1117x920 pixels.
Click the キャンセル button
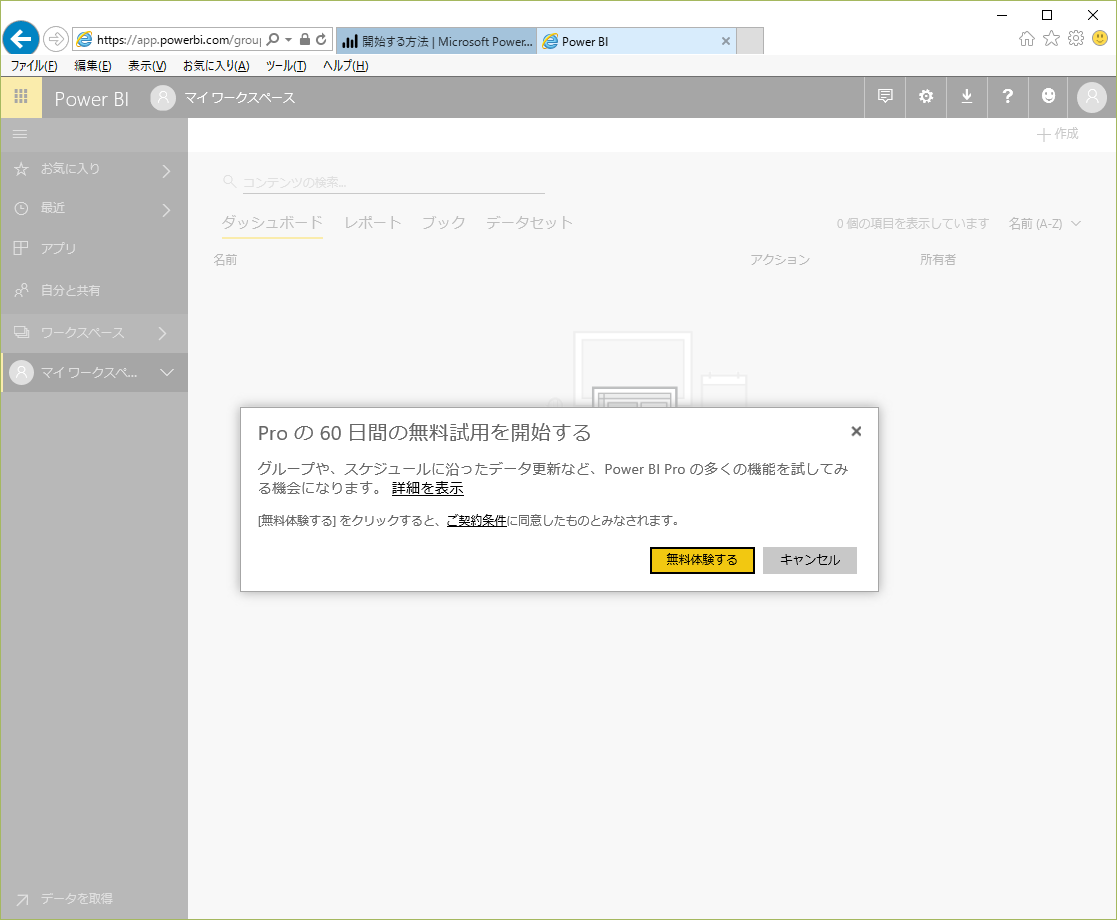pos(810,560)
